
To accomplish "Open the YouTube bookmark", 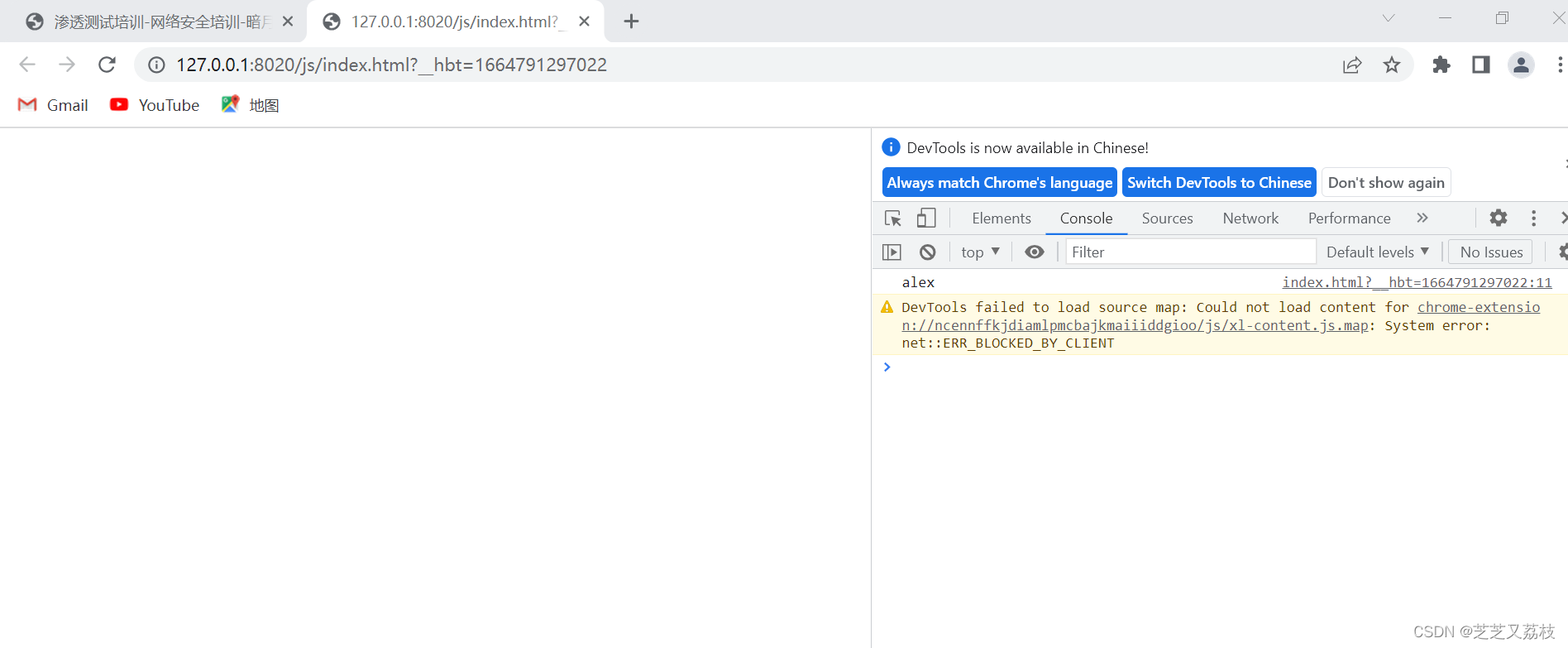I will click(x=155, y=105).
